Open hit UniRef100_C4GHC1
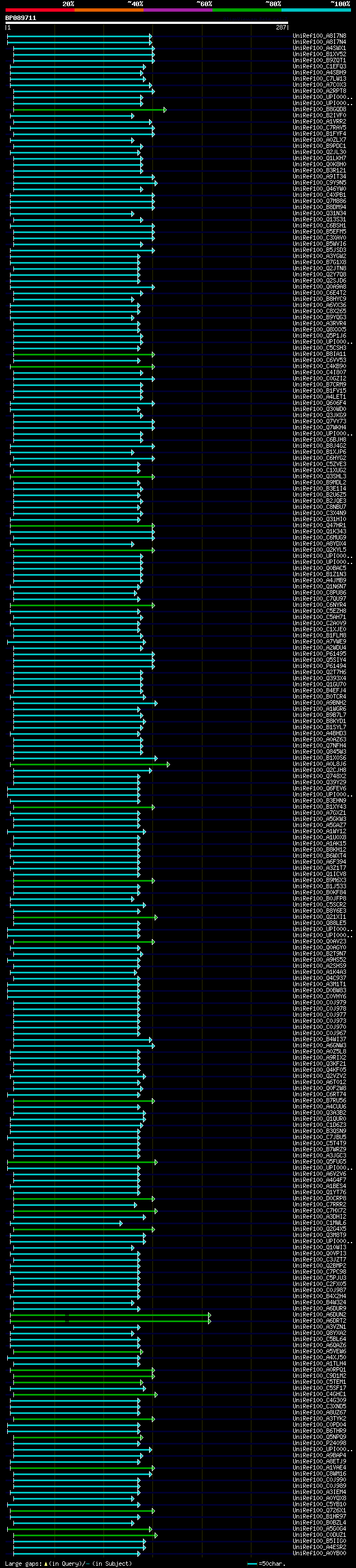 click(x=319, y=1394)
